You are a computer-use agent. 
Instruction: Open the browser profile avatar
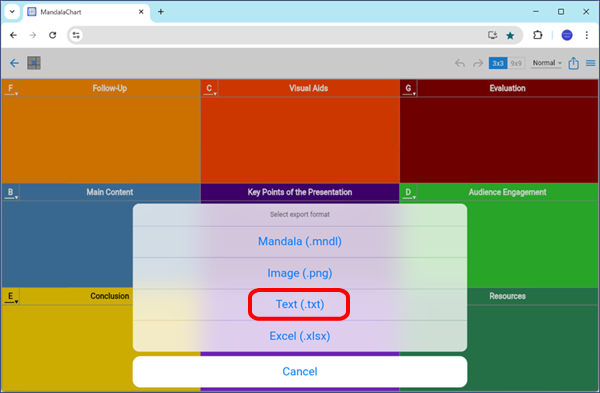pyautogui.click(x=567, y=35)
